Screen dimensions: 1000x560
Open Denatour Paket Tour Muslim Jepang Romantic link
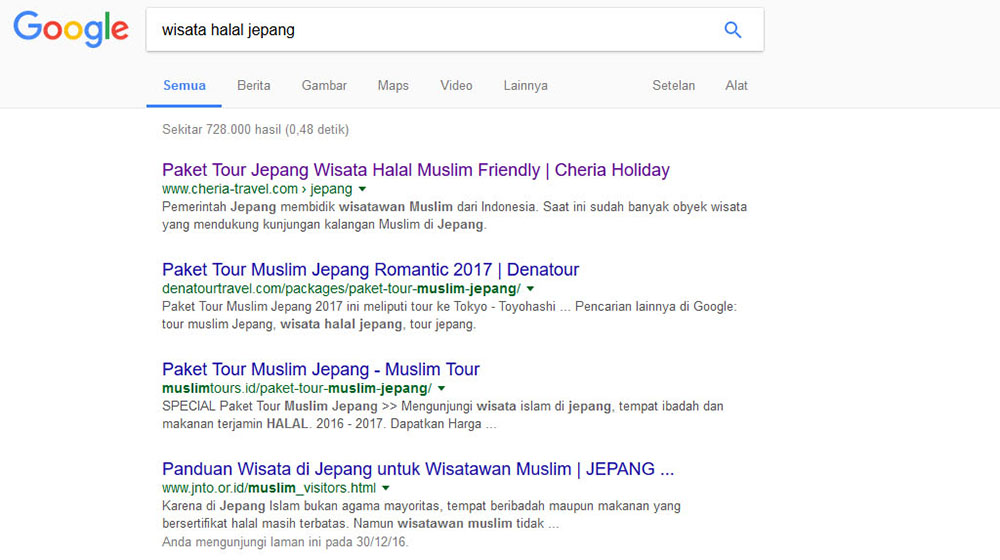370,270
